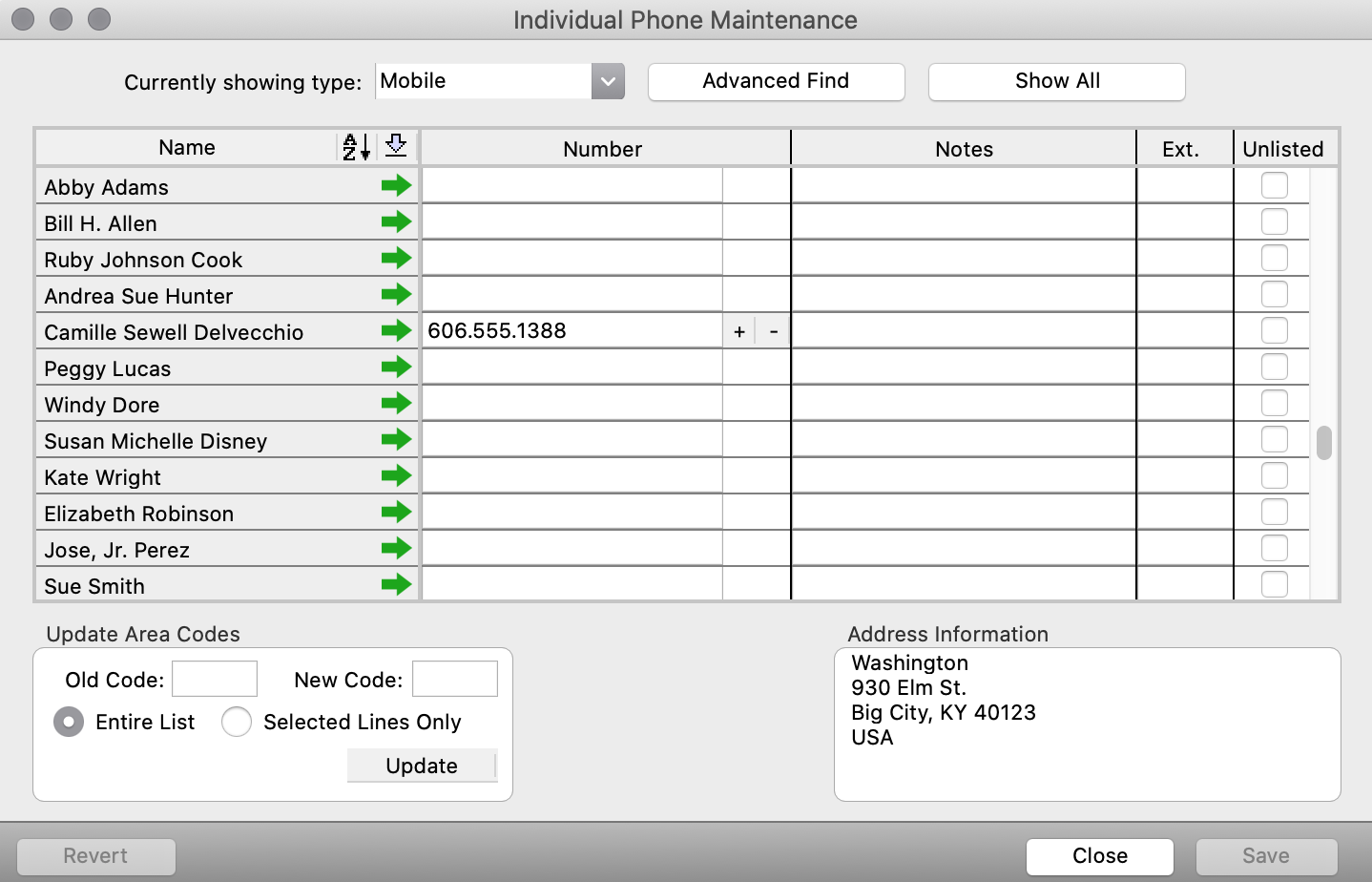Image resolution: width=1372 pixels, height=882 pixels.
Task: Click the green arrow next to Abby Adams
Action: point(396,186)
